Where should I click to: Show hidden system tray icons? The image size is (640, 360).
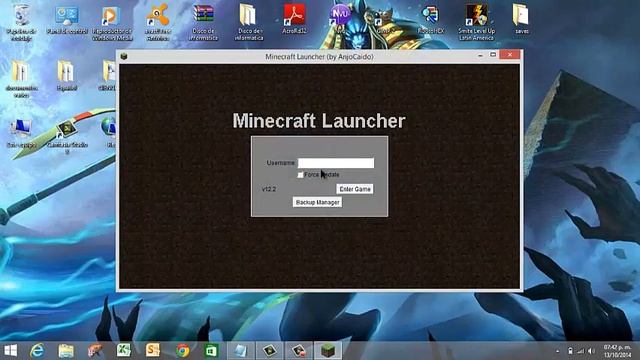558,351
